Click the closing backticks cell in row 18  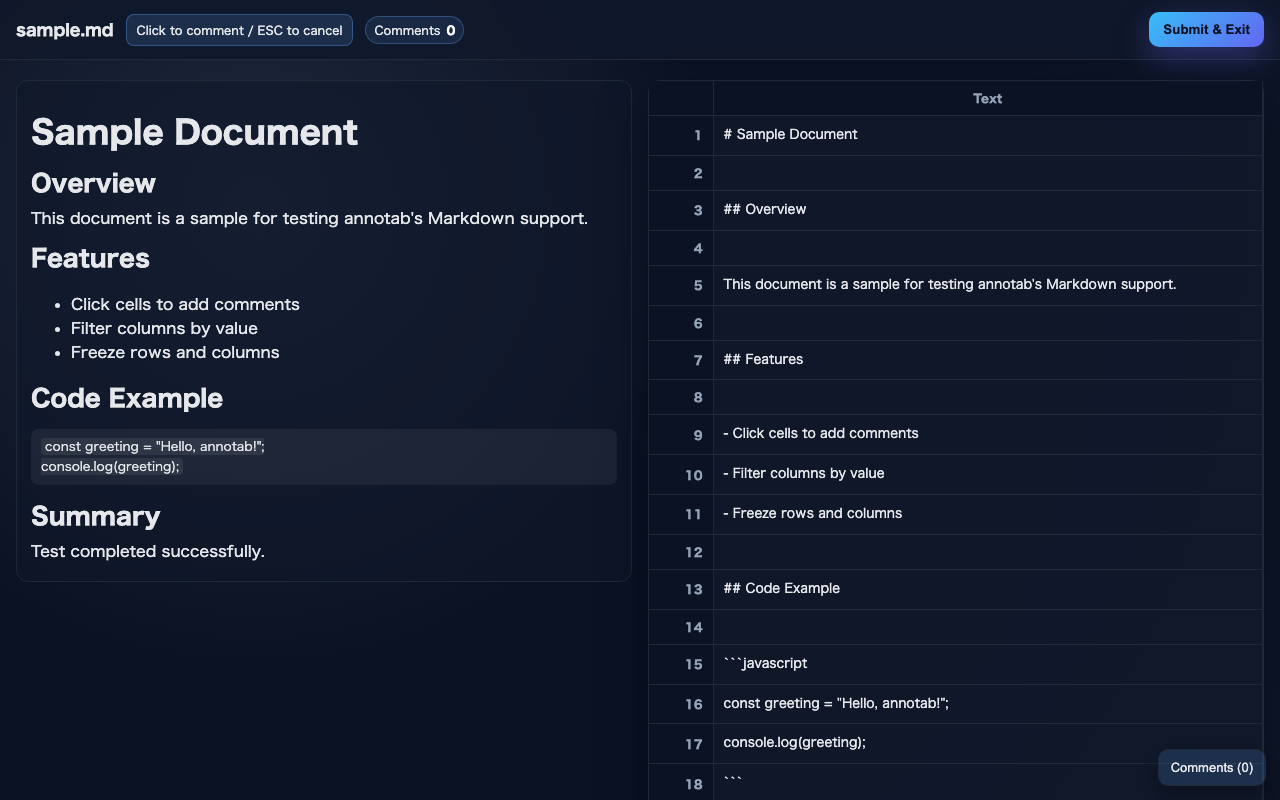(x=987, y=783)
